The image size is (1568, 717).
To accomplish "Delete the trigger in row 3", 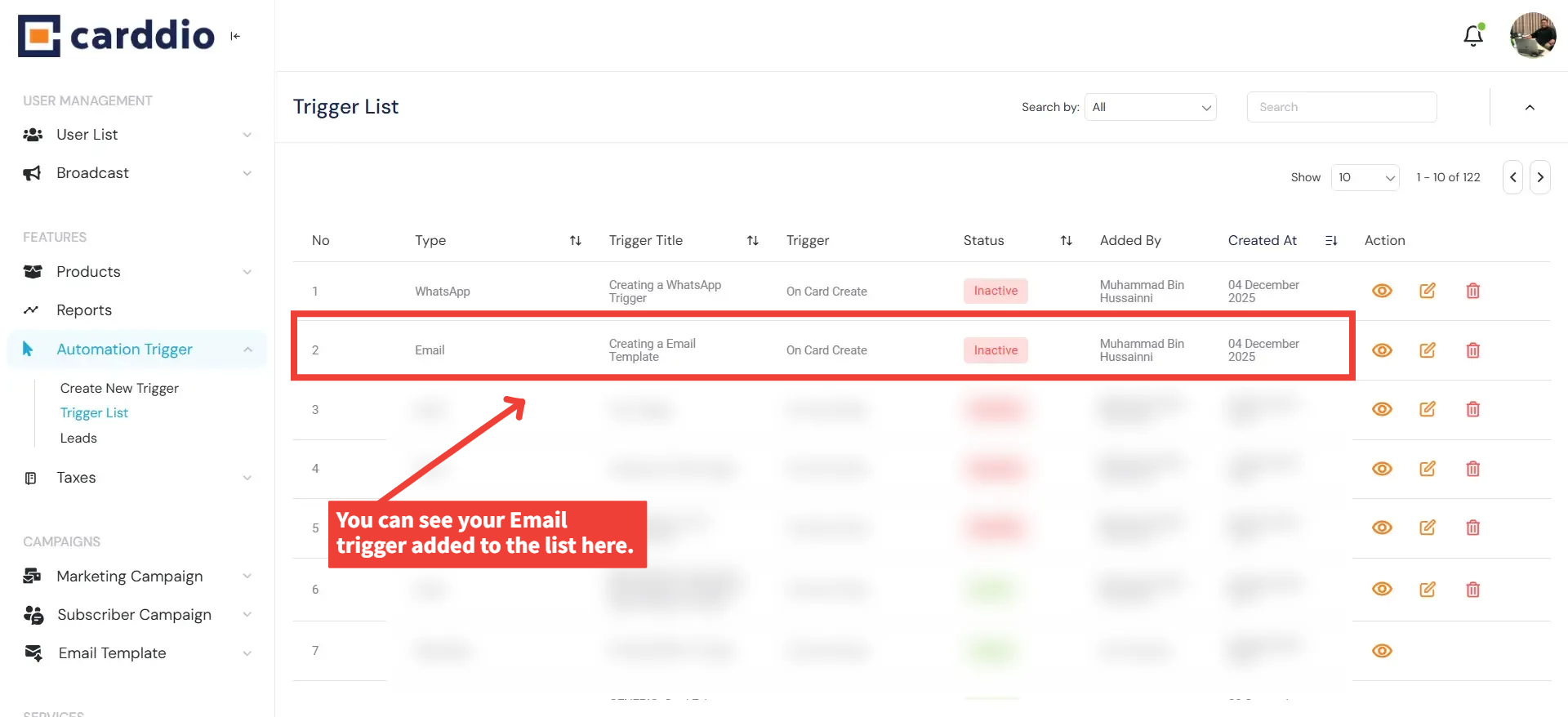I will pyautogui.click(x=1473, y=409).
